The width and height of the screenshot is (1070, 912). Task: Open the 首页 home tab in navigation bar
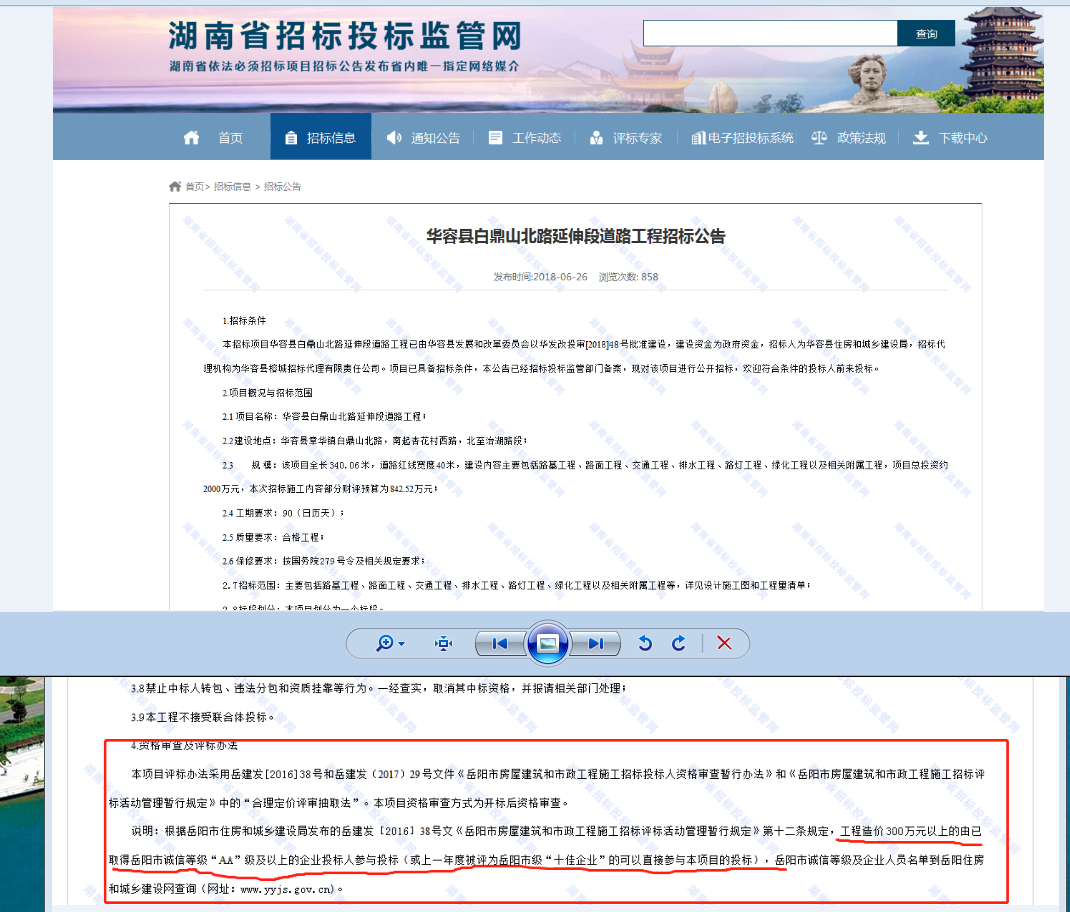[x=214, y=138]
